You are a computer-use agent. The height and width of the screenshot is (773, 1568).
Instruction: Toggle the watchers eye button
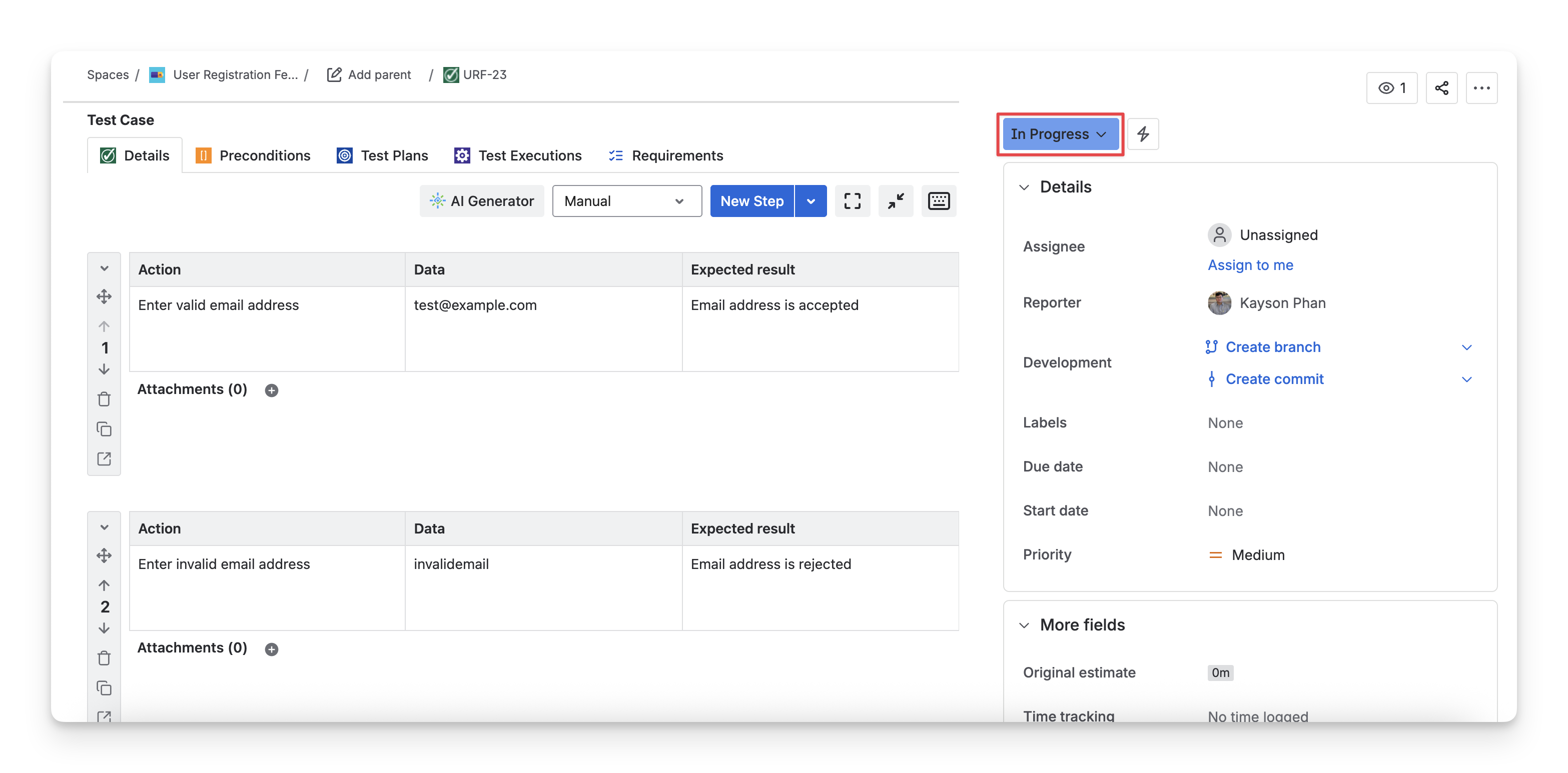(1391, 88)
